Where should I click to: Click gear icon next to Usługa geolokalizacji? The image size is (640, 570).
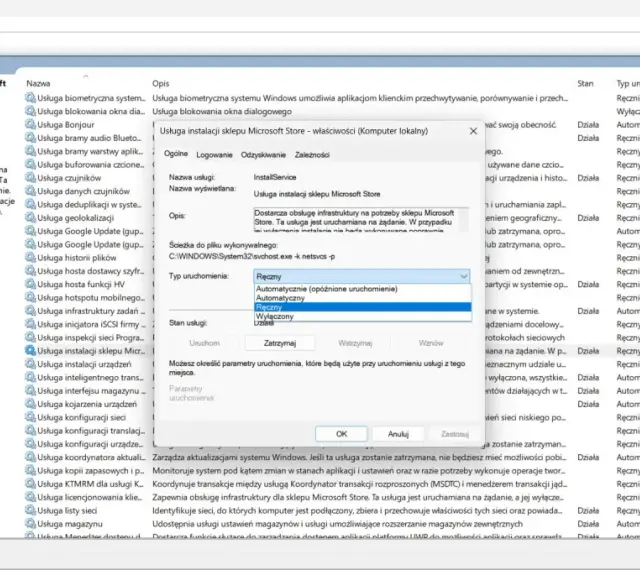(30, 218)
